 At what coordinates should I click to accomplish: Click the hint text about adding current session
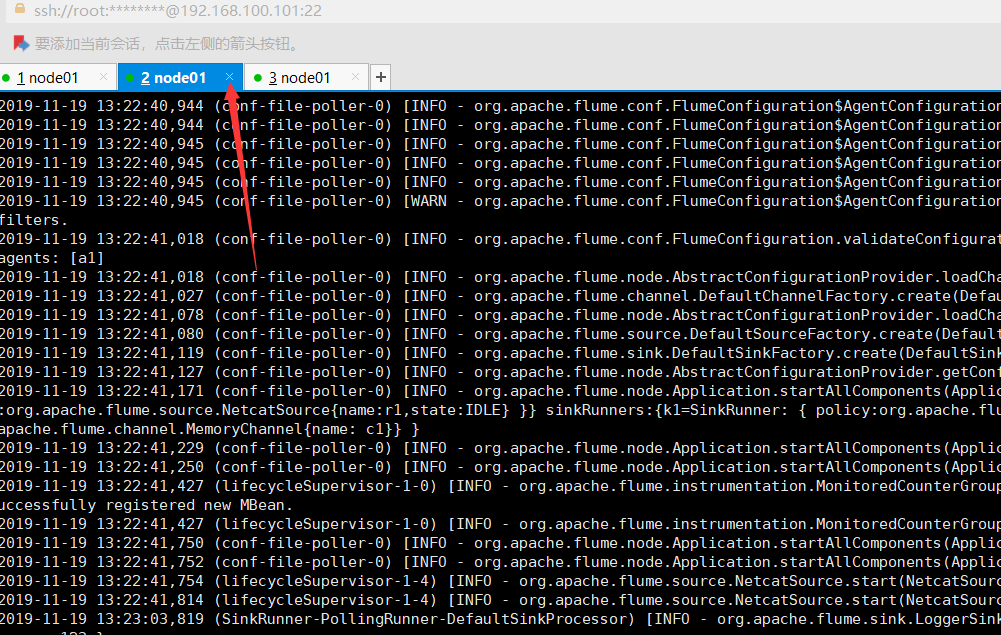(167, 43)
